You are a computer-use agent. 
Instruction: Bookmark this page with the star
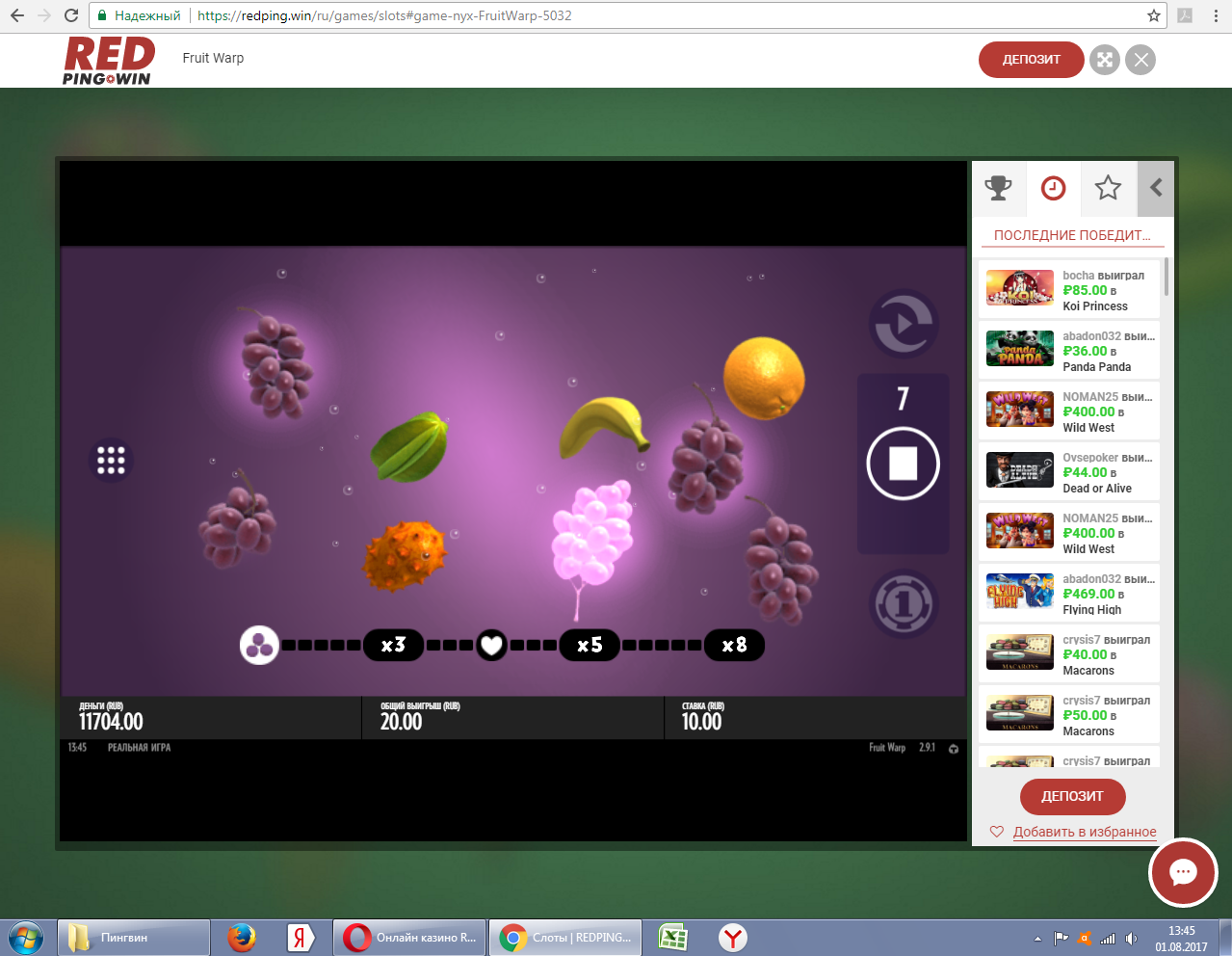click(x=1153, y=15)
